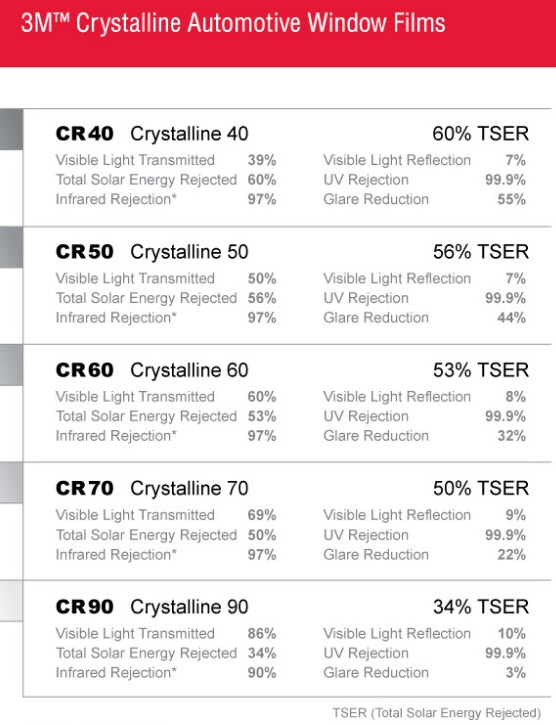Viewport: 556px width, 725px height.
Task: Click the 50% TSER label
Action: [481, 488]
